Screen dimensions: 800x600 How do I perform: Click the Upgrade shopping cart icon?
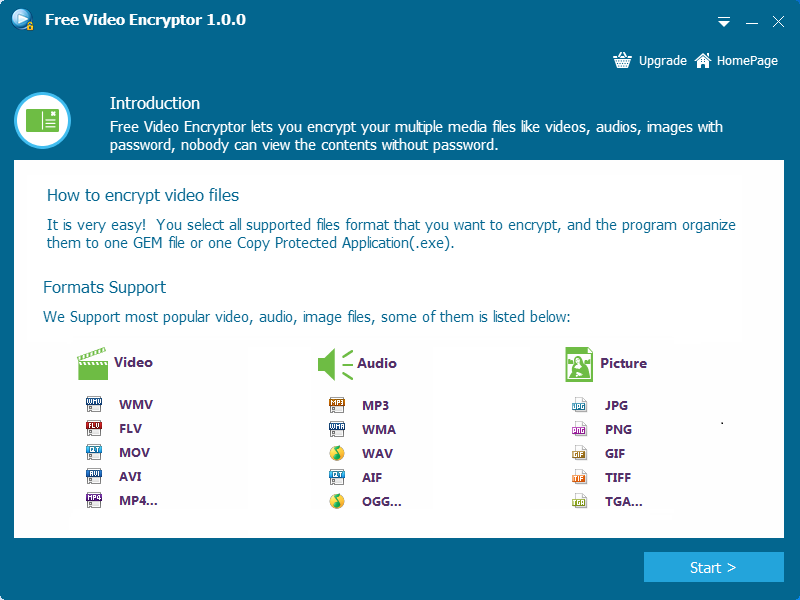(622, 60)
